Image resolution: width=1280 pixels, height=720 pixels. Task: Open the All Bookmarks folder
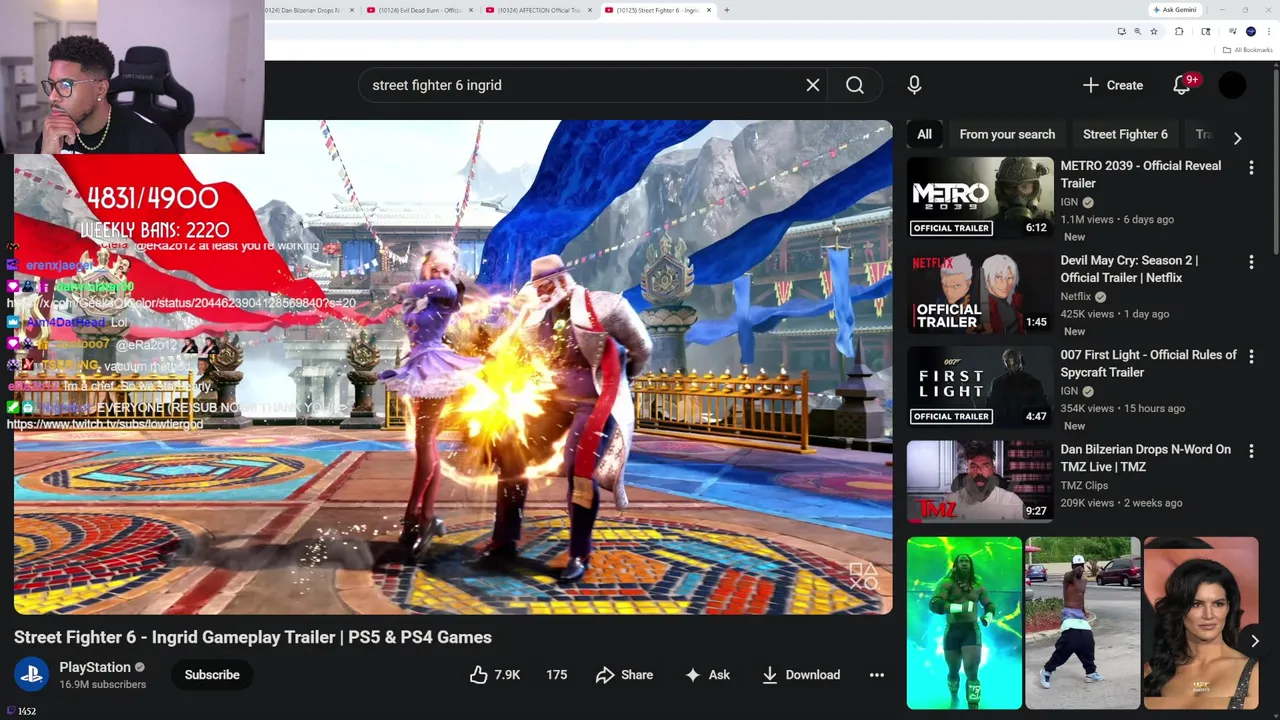1248,50
